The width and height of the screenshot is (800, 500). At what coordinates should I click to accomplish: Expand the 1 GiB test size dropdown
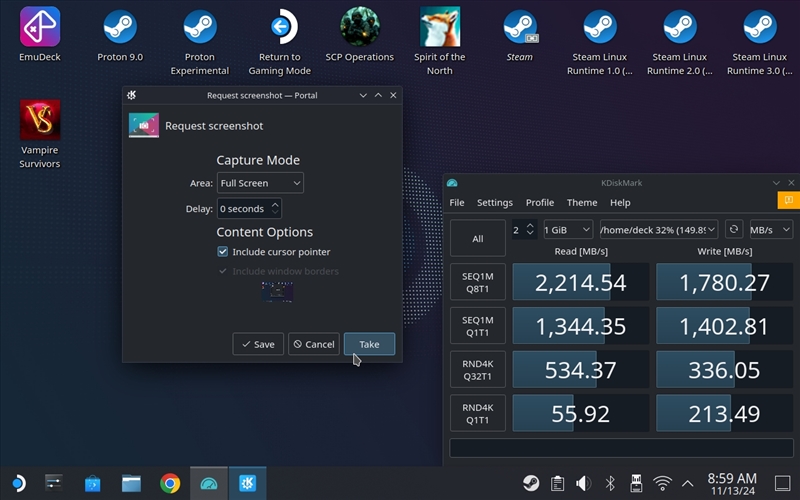coord(567,229)
